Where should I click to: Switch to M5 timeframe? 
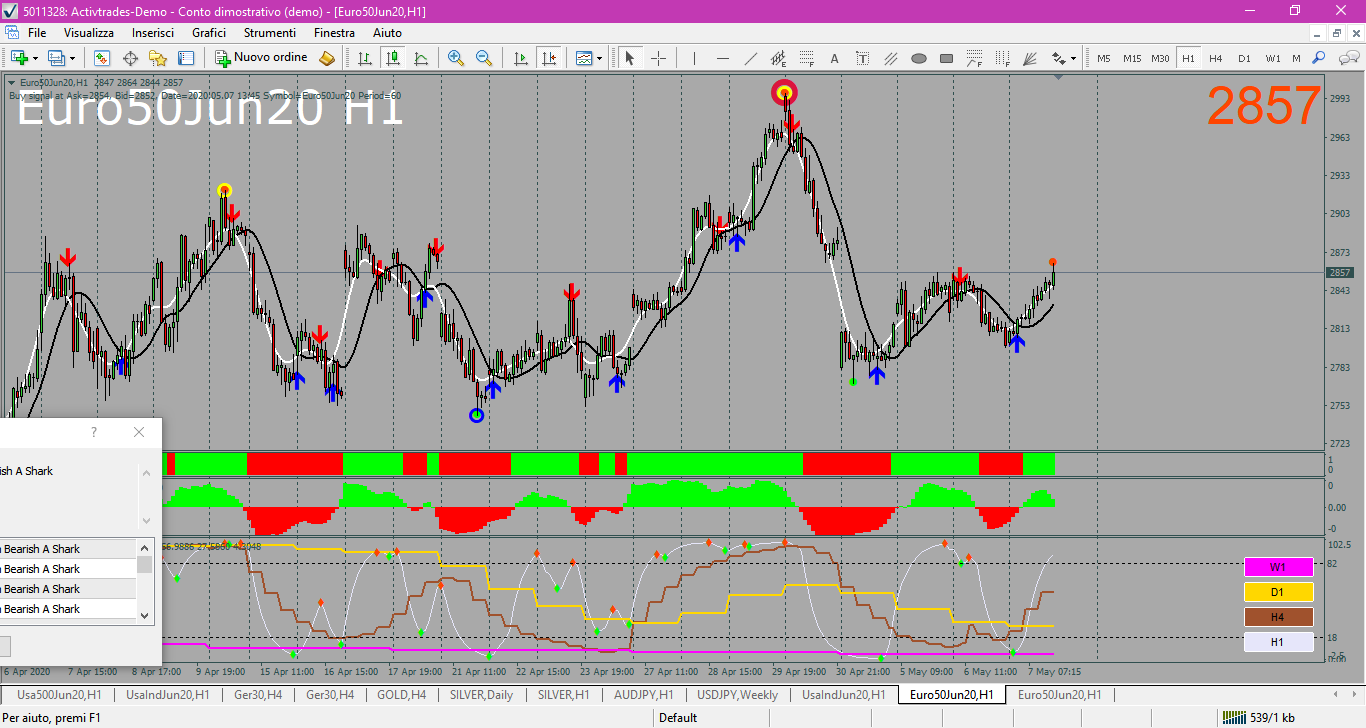click(1104, 58)
